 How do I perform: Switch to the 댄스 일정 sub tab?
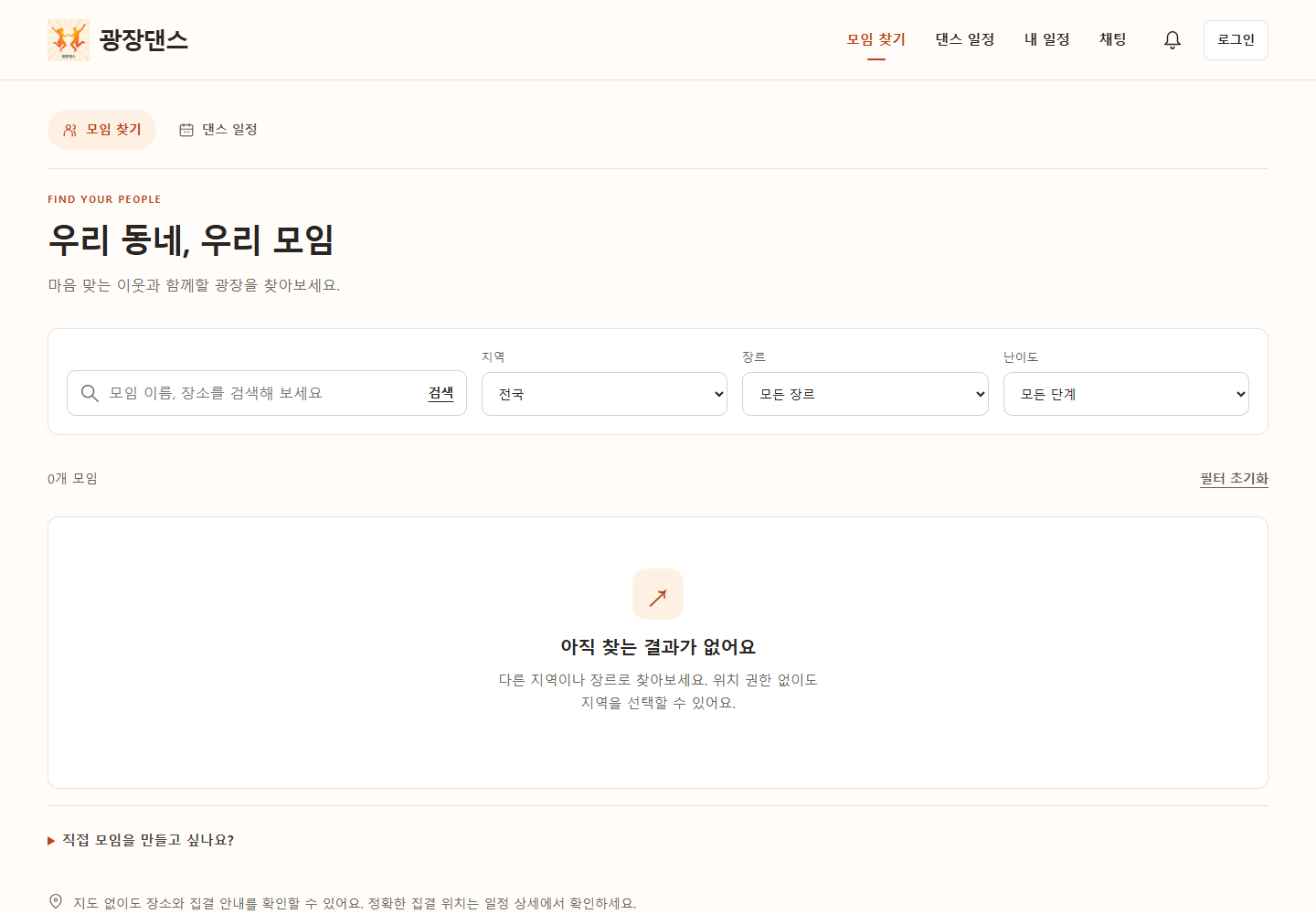[x=218, y=130]
